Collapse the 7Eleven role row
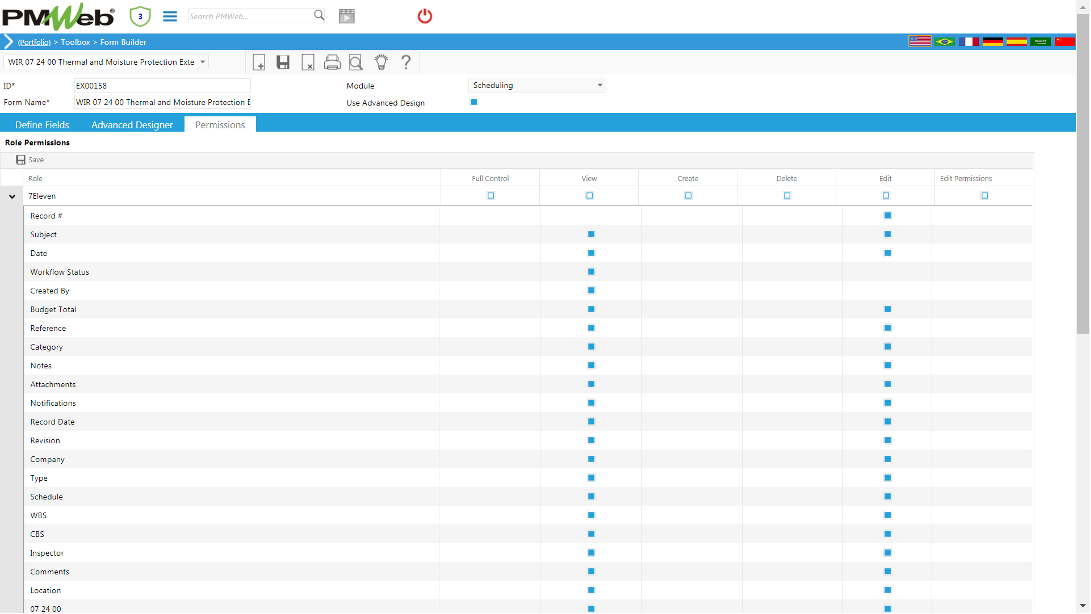The image size is (1091, 614). (12, 196)
